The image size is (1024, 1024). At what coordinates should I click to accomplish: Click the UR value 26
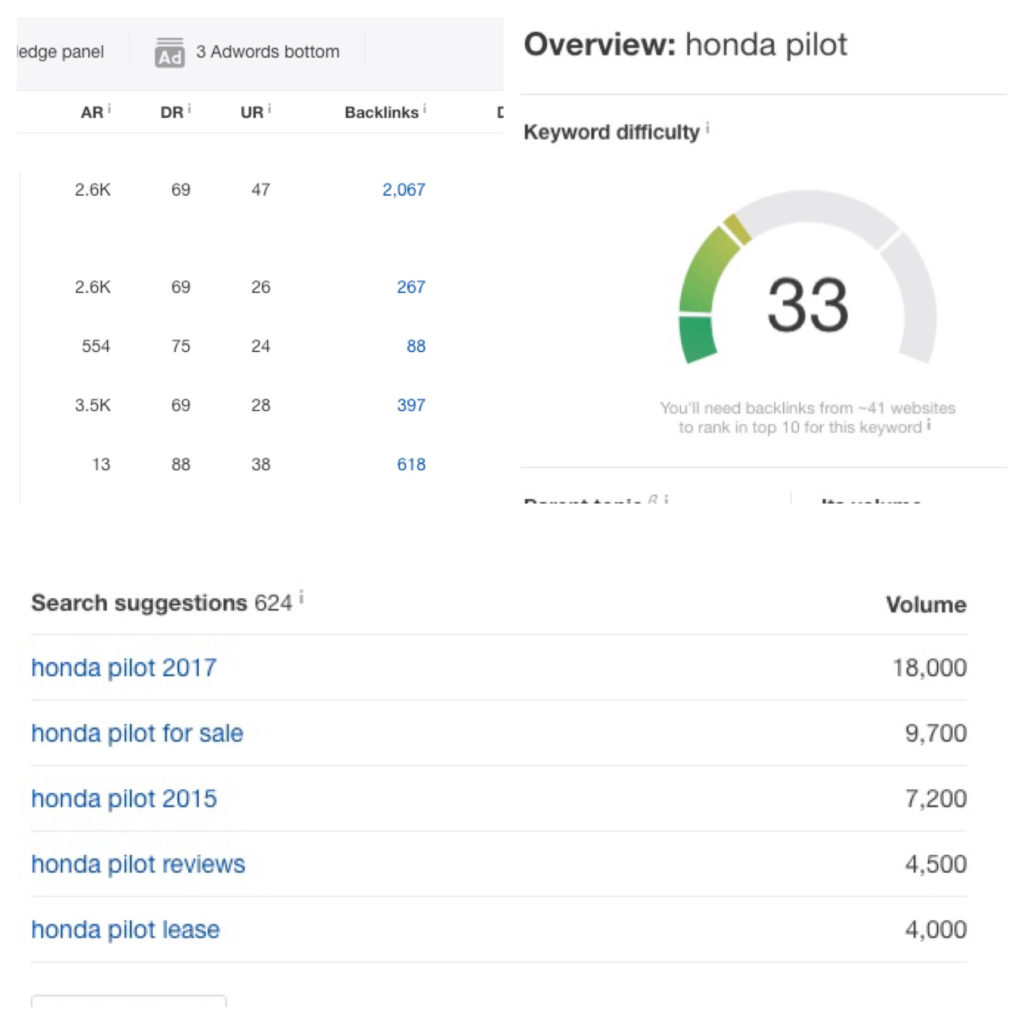tap(261, 287)
